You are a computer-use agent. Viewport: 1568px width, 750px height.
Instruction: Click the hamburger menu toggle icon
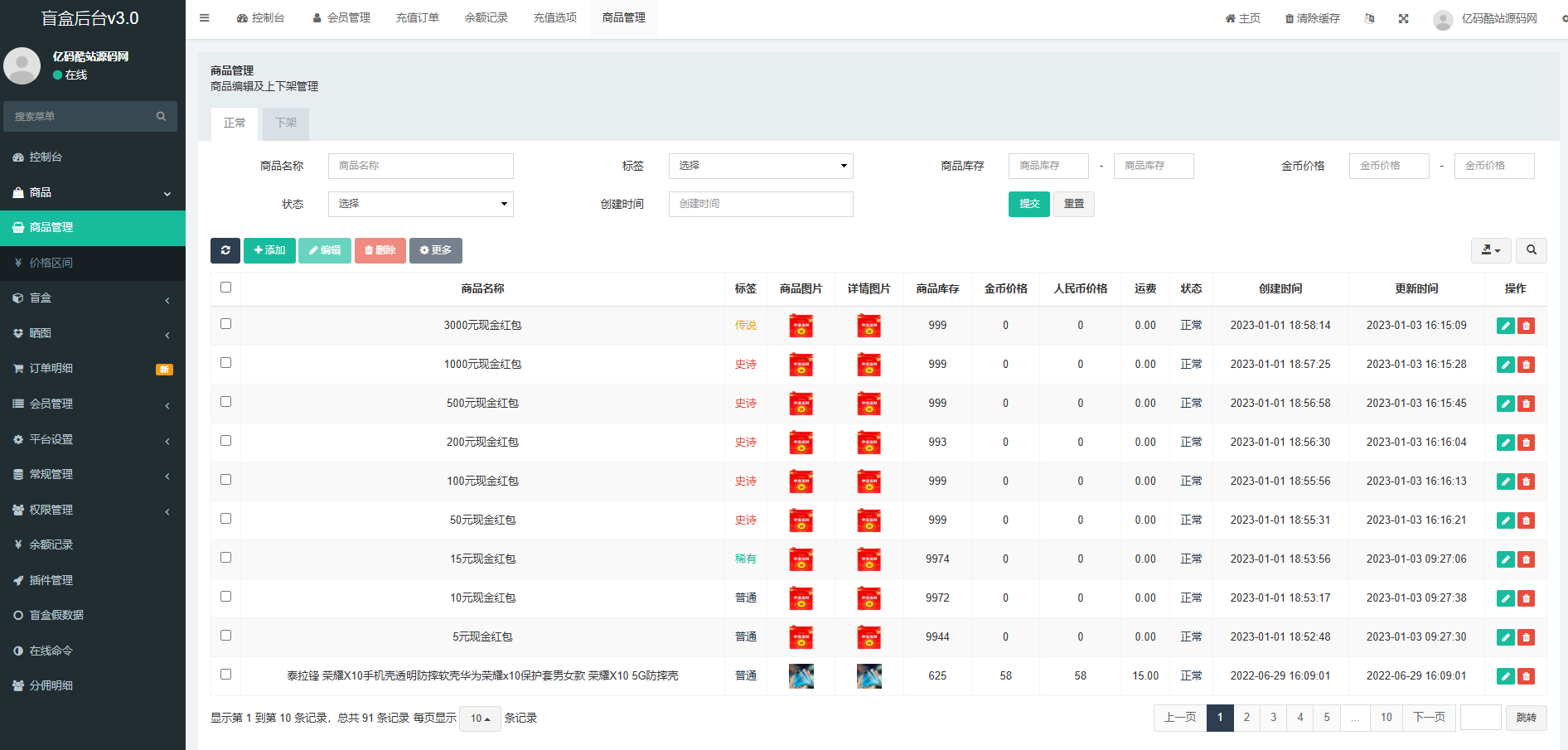205,18
